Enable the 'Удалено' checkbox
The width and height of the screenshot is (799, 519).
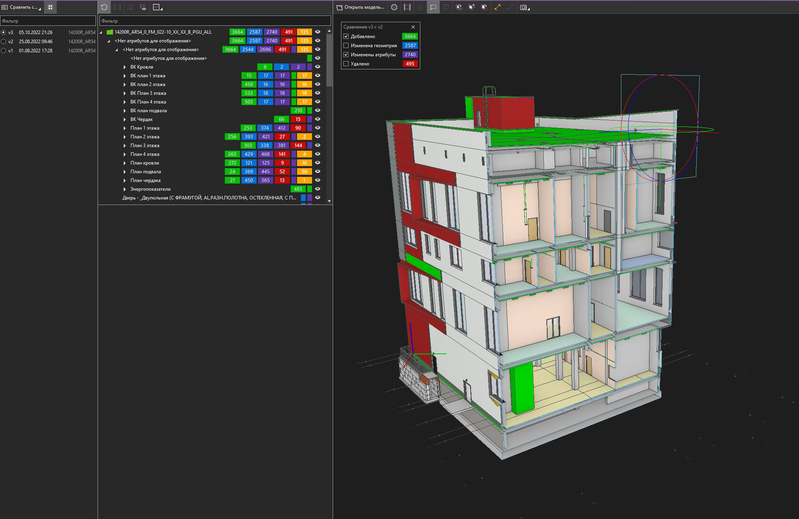coord(346,64)
